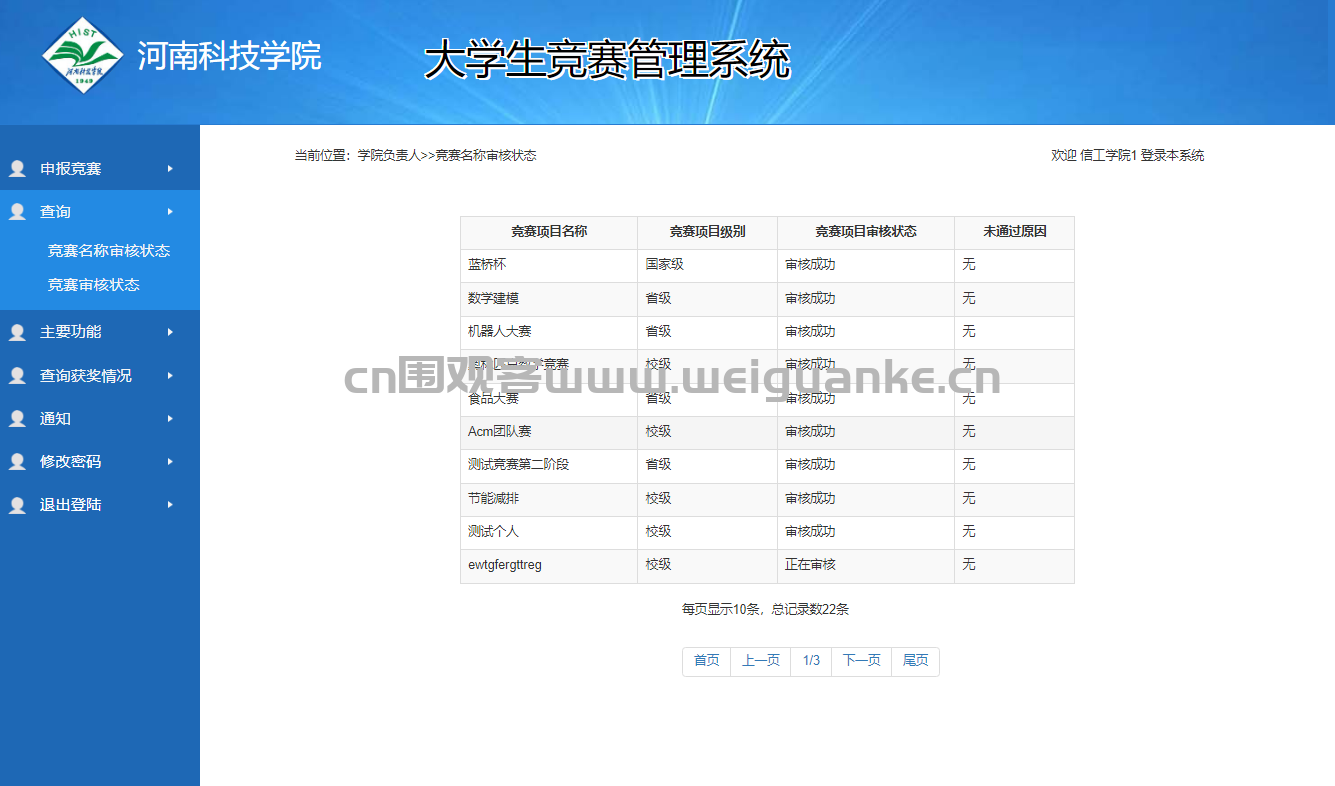This screenshot has width=1335, height=786.
Task: Click the 竞赛项目级别 column header
Action: (x=708, y=232)
